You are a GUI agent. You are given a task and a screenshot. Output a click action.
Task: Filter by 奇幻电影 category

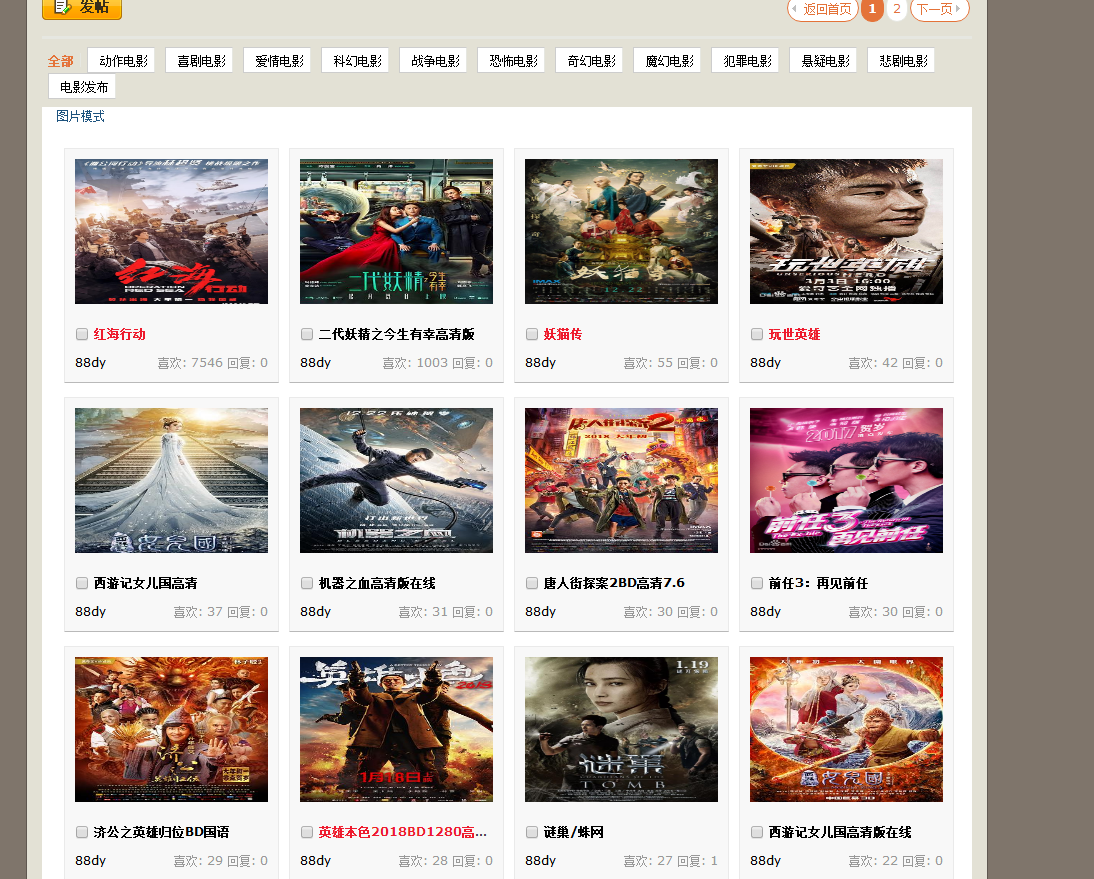(x=590, y=61)
